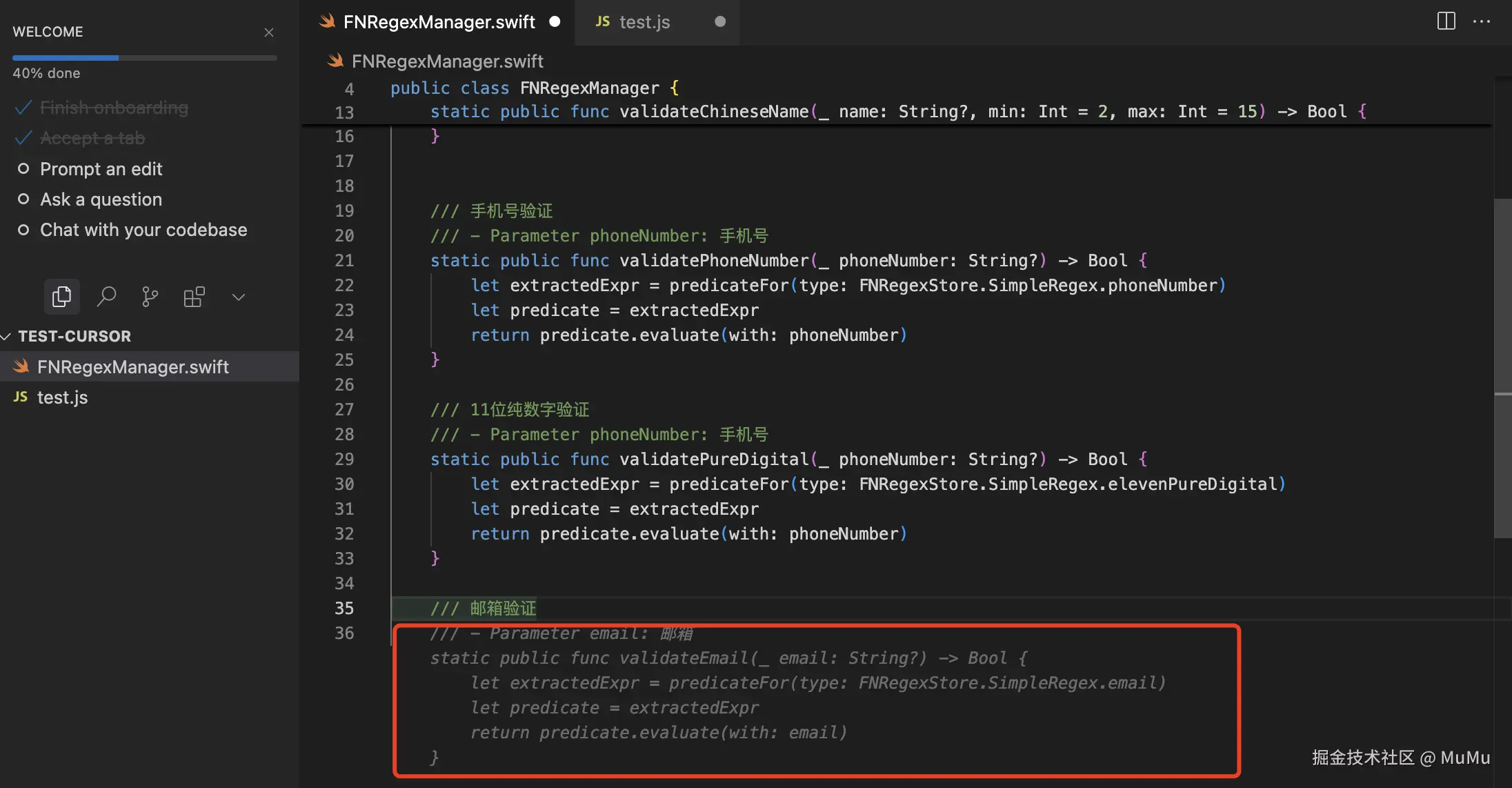This screenshot has height=788, width=1512.
Task: Open the Source Control branch icon
Action: click(150, 297)
